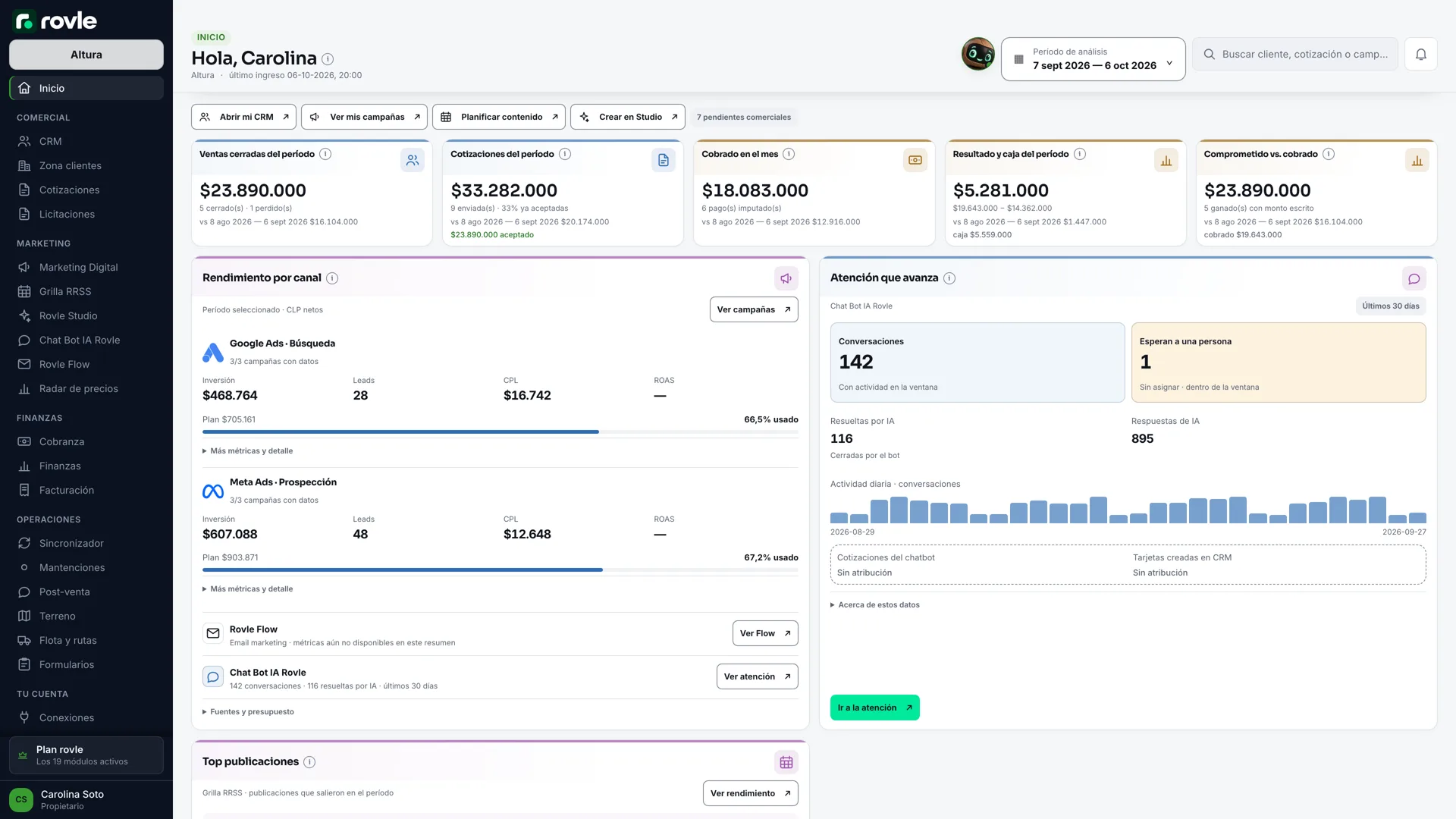This screenshot has height=819, width=1456.
Task: Click the mascot avatar in header
Action: tap(978, 54)
